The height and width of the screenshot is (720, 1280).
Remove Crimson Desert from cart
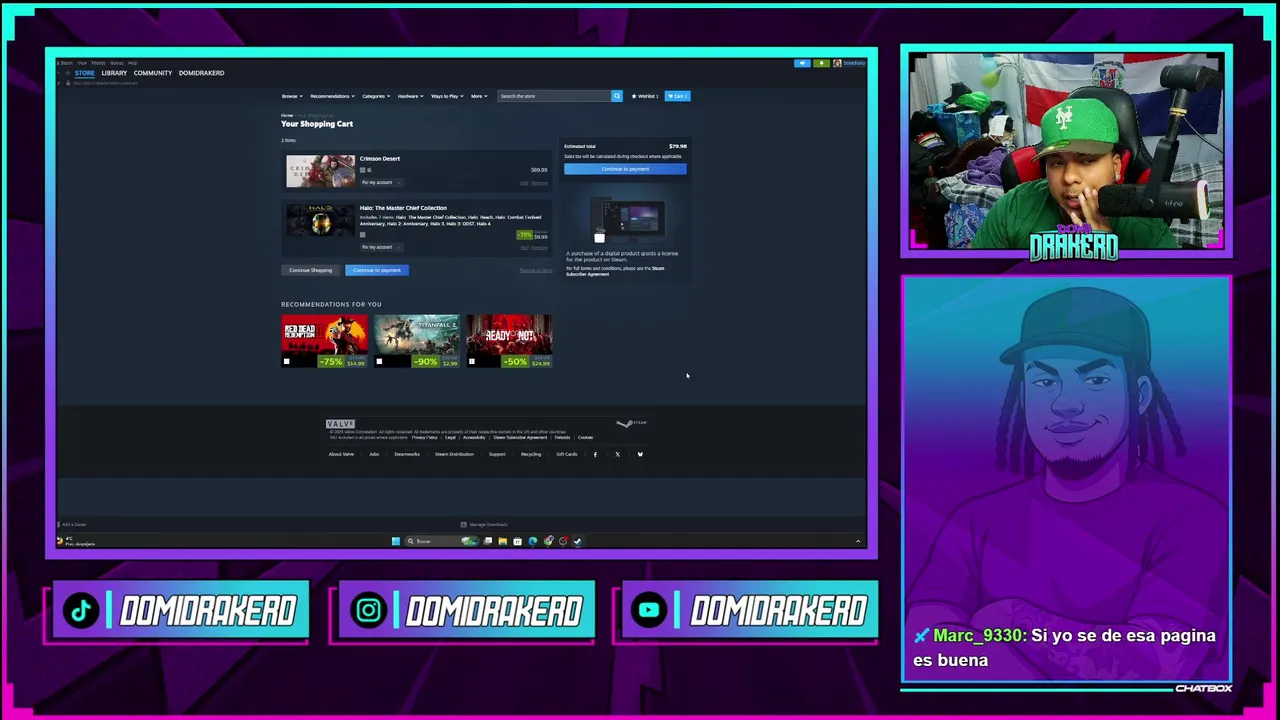[539, 183]
